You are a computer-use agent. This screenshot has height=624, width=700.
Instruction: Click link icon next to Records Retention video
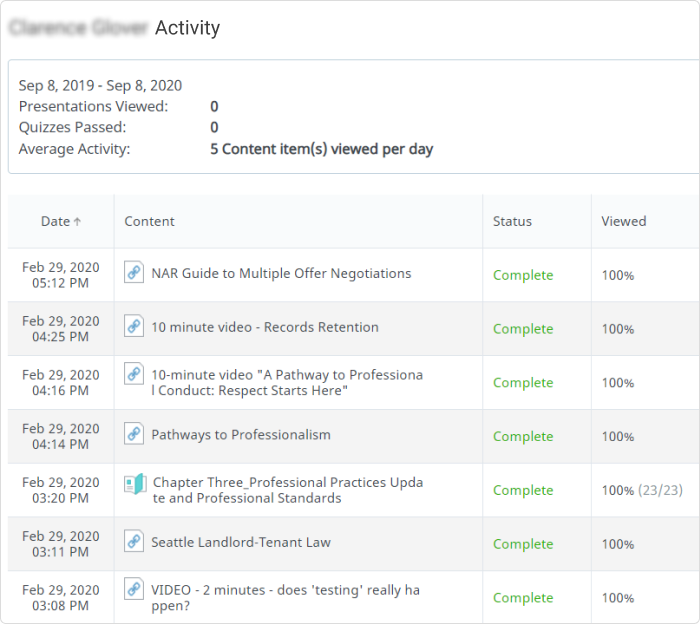pyautogui.click(x=134, y=326)
